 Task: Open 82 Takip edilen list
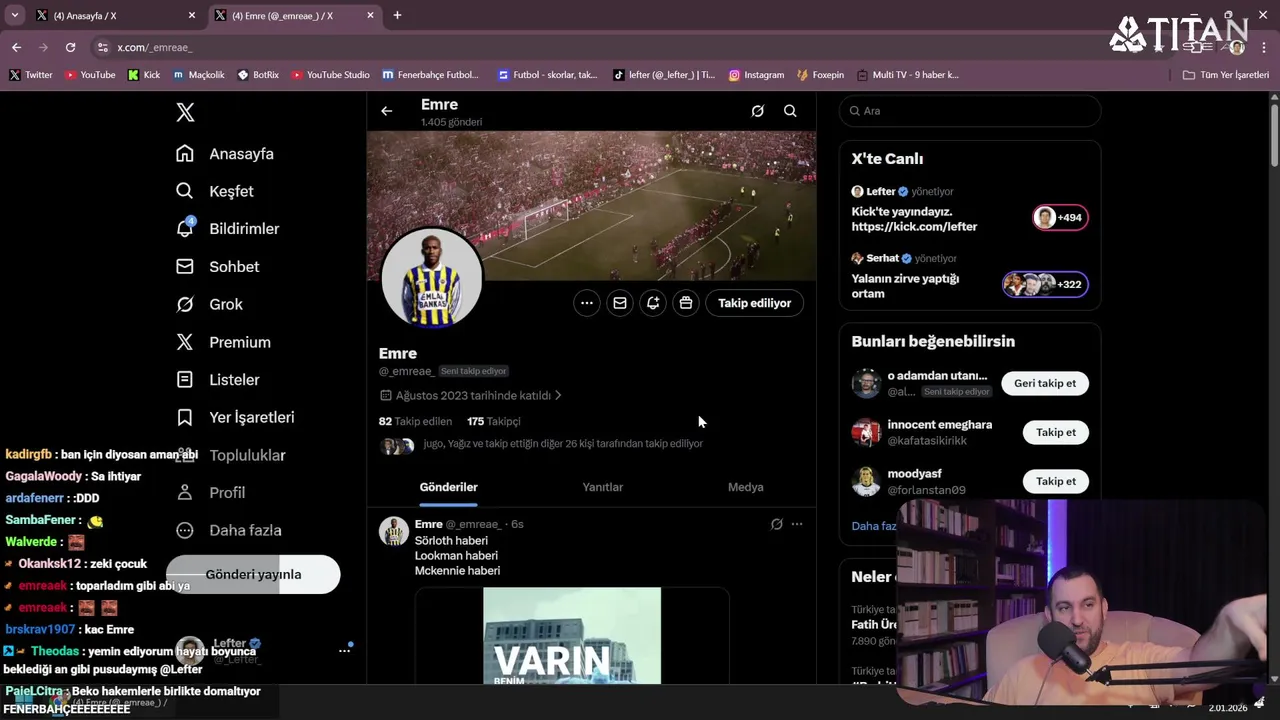tap(415, 422)
